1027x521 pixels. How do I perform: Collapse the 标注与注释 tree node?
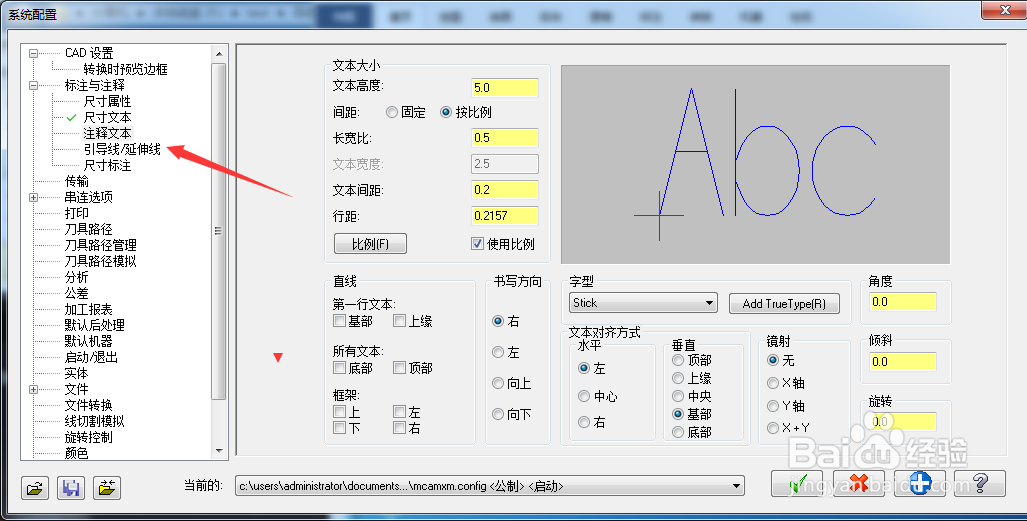(33, 85)
